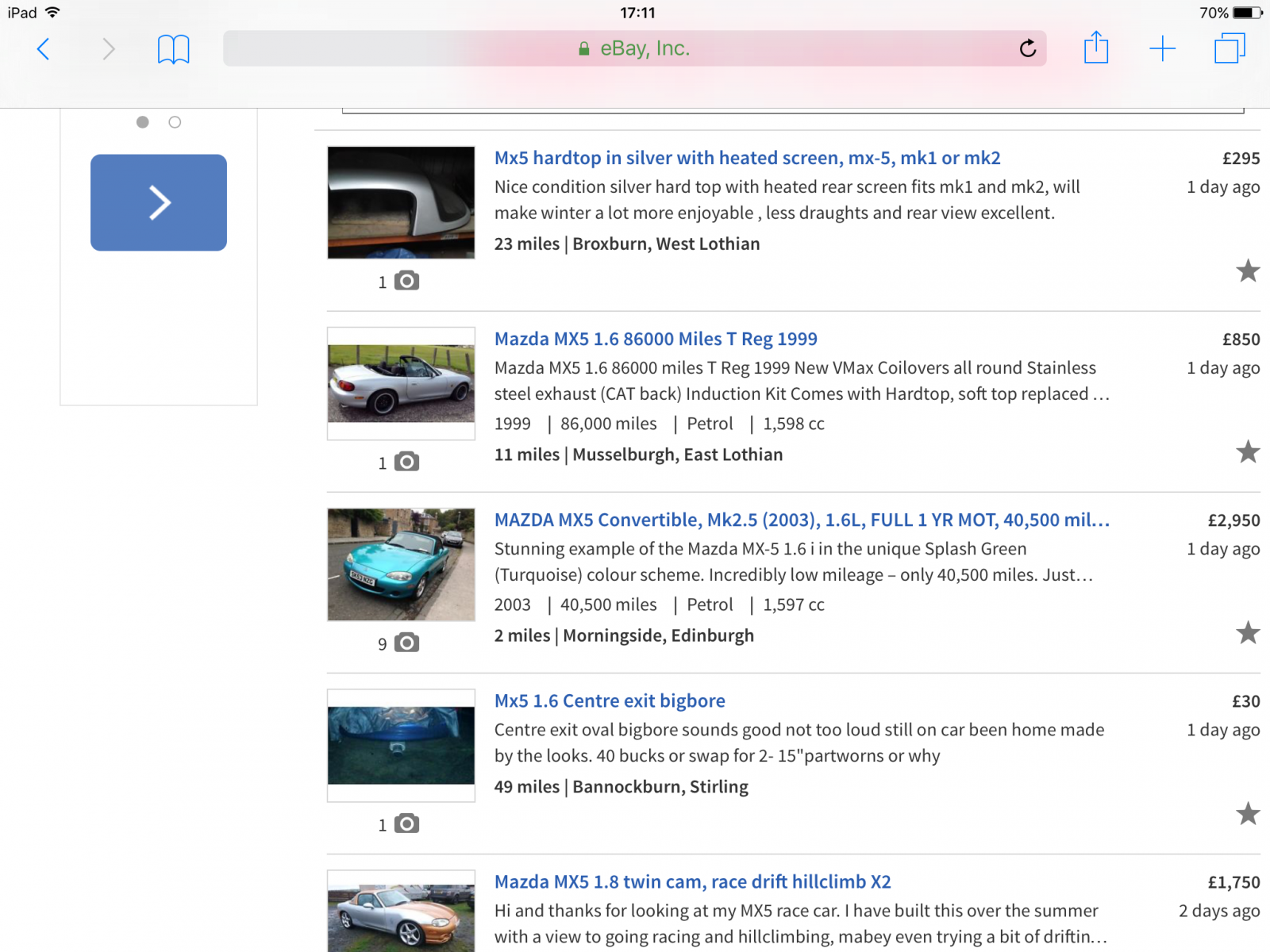Tap camera icon under bigbore exhaust photo
The image size is (1270, 952).
coord(406,823)
